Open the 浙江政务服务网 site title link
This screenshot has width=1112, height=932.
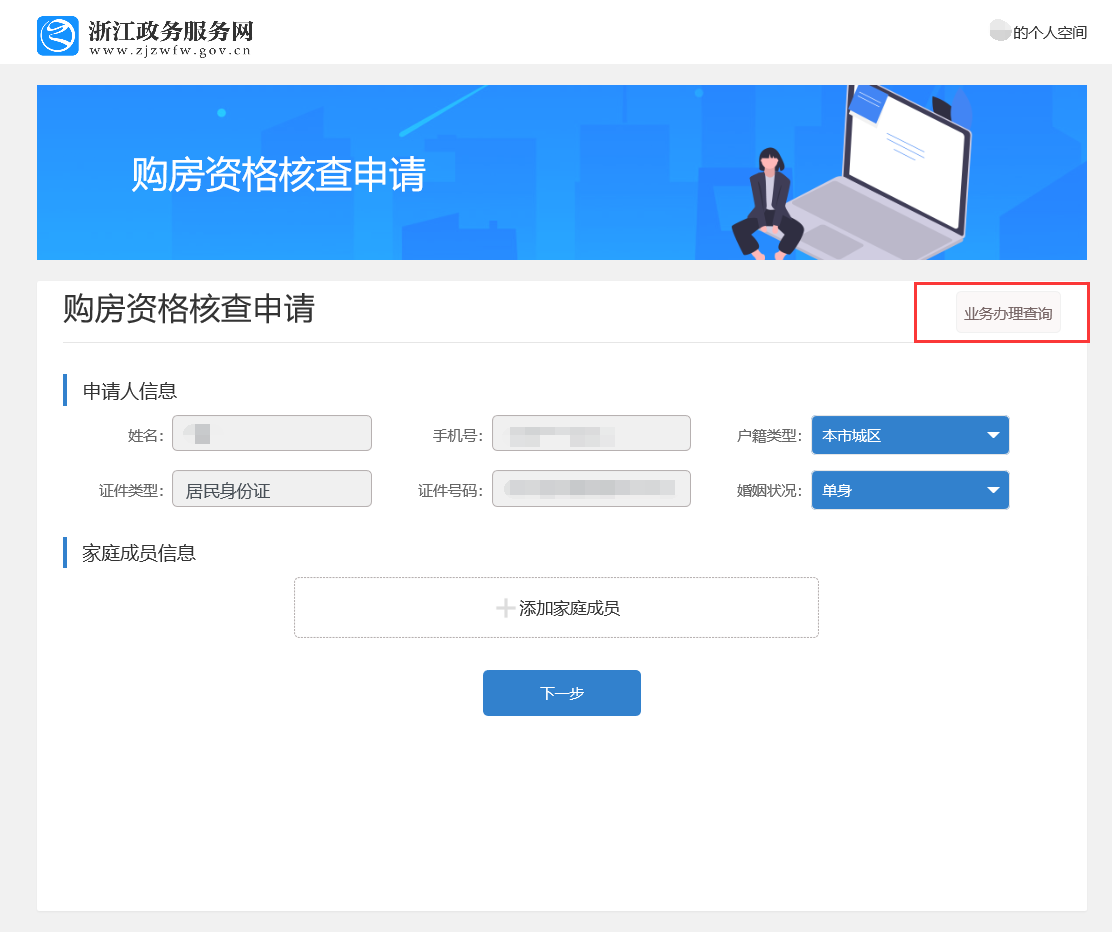click(x=170, y=30)
